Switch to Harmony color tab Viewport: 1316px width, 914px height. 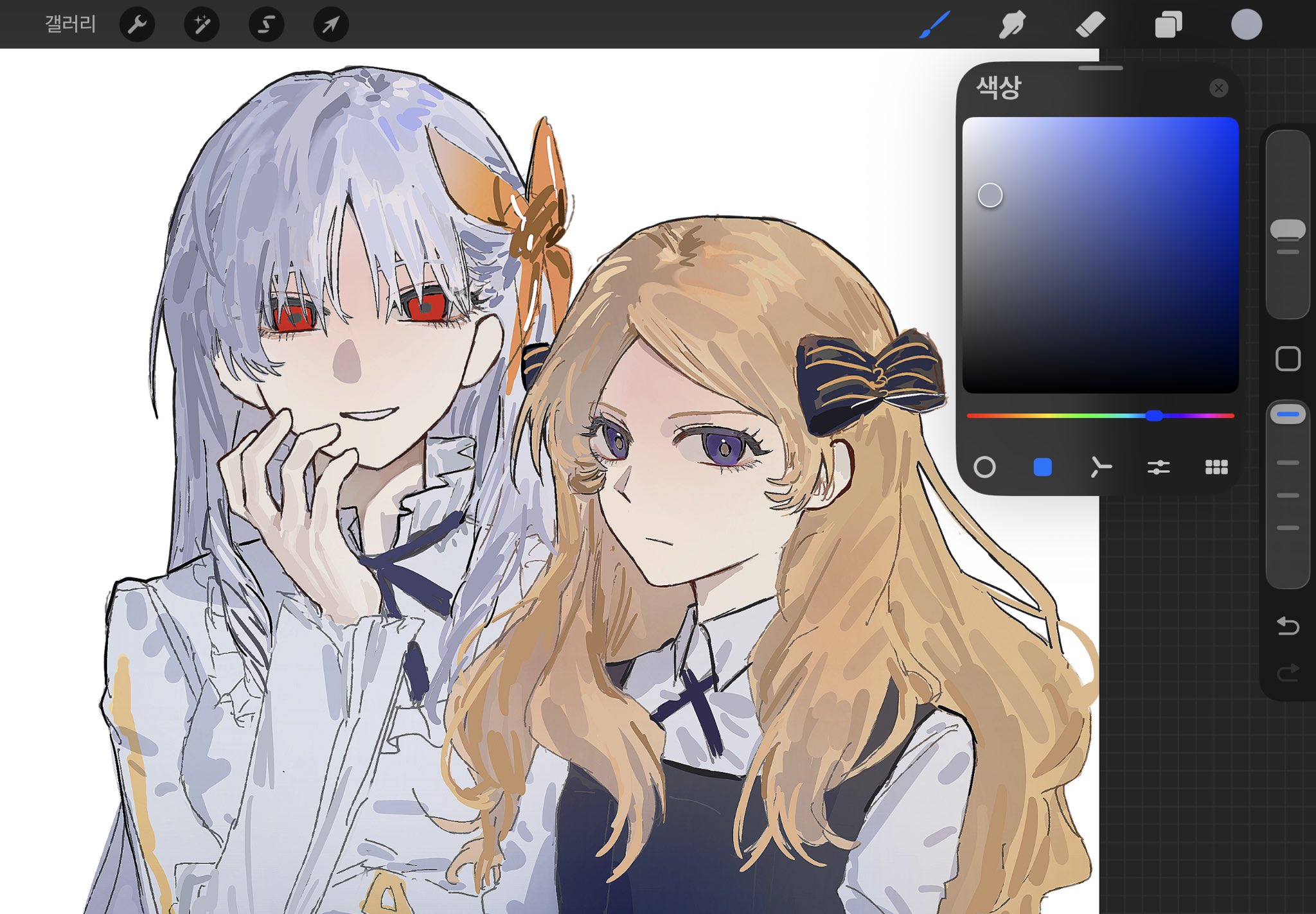(1100, 467)
